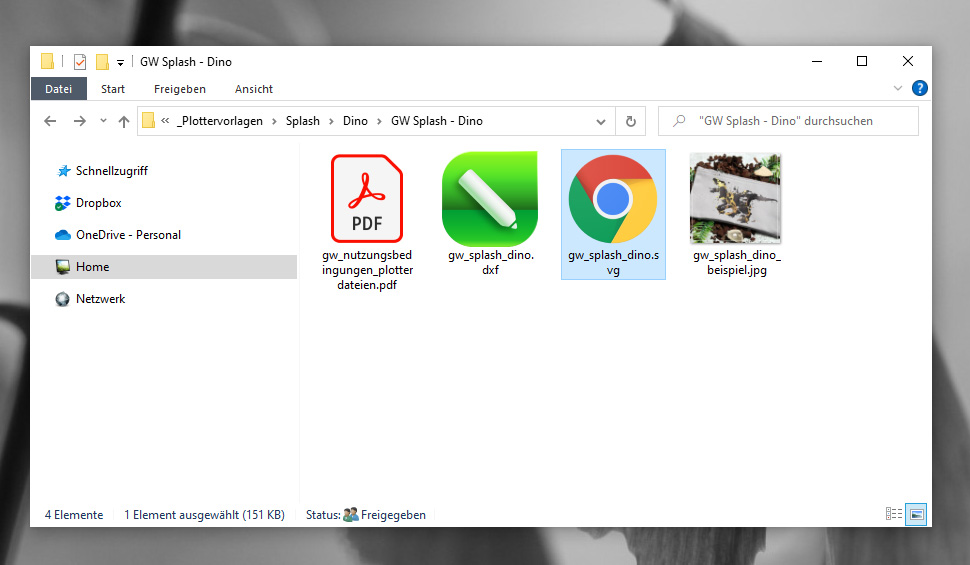Expand the ribbon with the chevron
970x565 pixels.
pyautogui.click(x=898, y=89)
